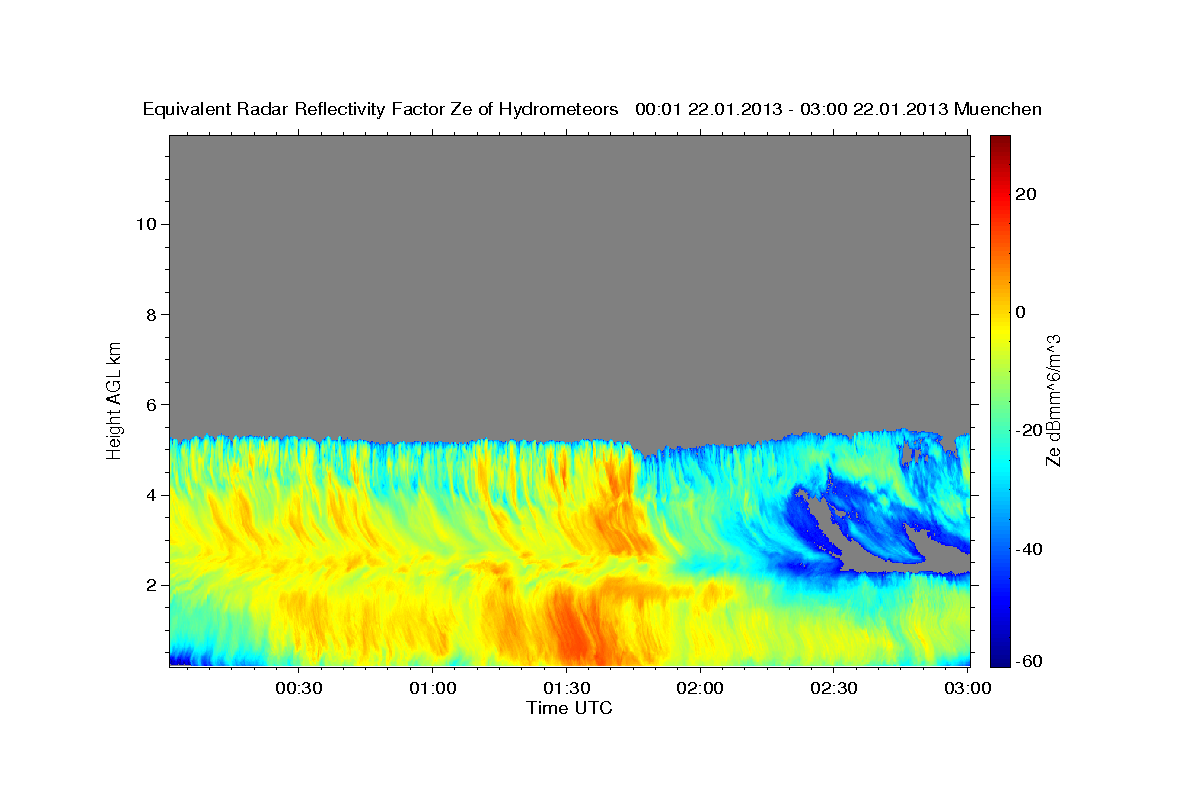Viewport: 1200px width, 800px height.
Task: Click the 02:00 time tick label
Action: tap(700, 688)
